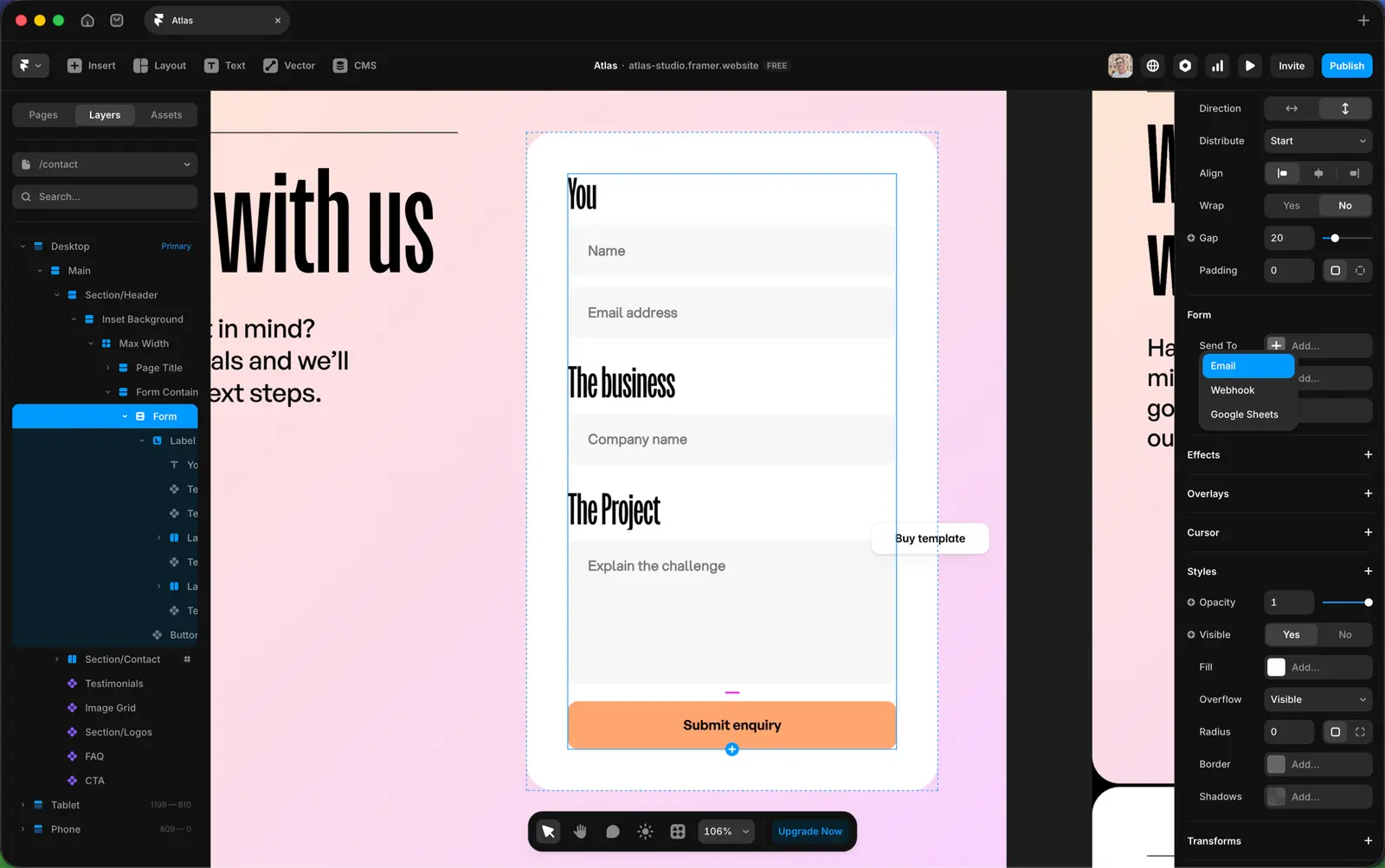Set Wrap to Yes

1292,206
